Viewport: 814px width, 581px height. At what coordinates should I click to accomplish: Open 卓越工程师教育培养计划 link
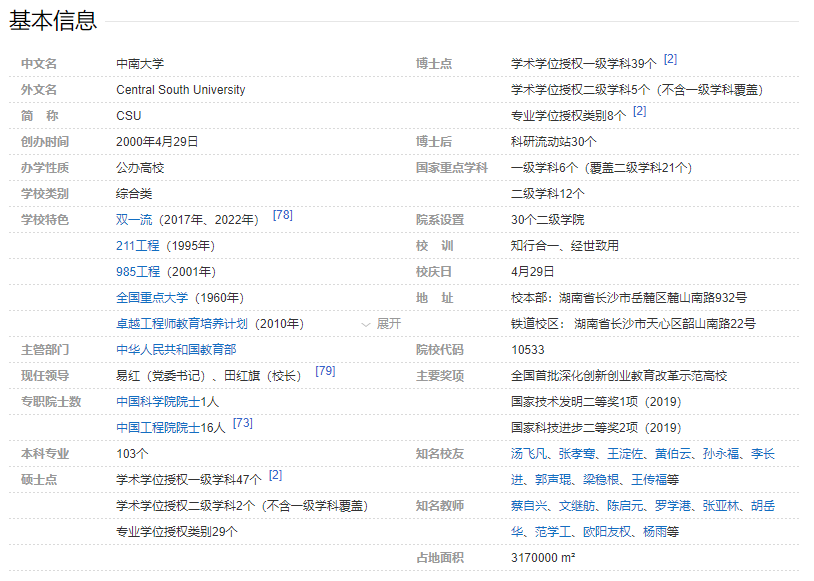pos(182,324)
